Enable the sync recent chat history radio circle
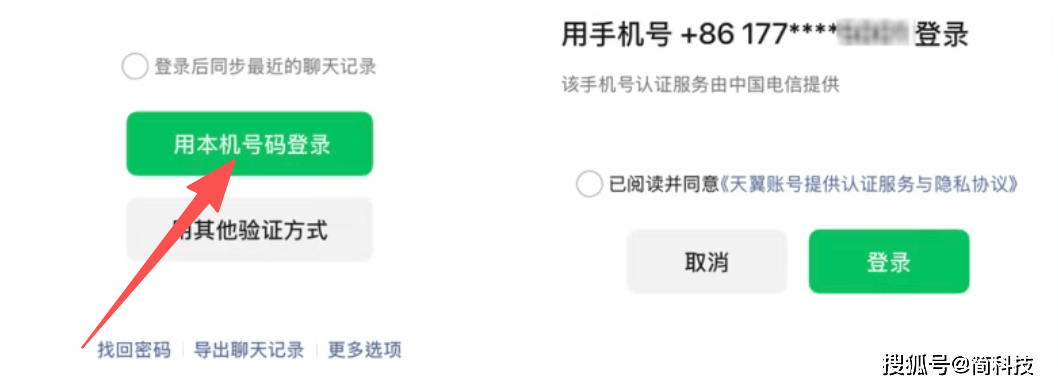 coord(134,67)
